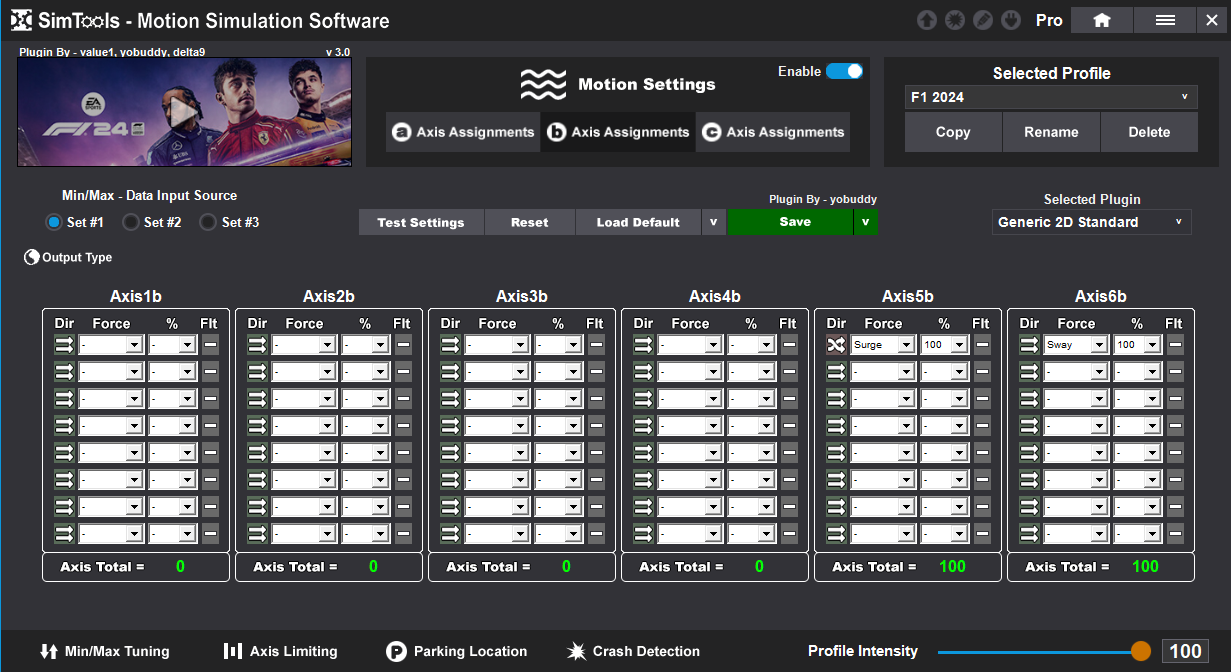This screenshot has height=672, width=1231.
Task: Click filter minus button in last Axis6b row
Action: pos(1175,533)
